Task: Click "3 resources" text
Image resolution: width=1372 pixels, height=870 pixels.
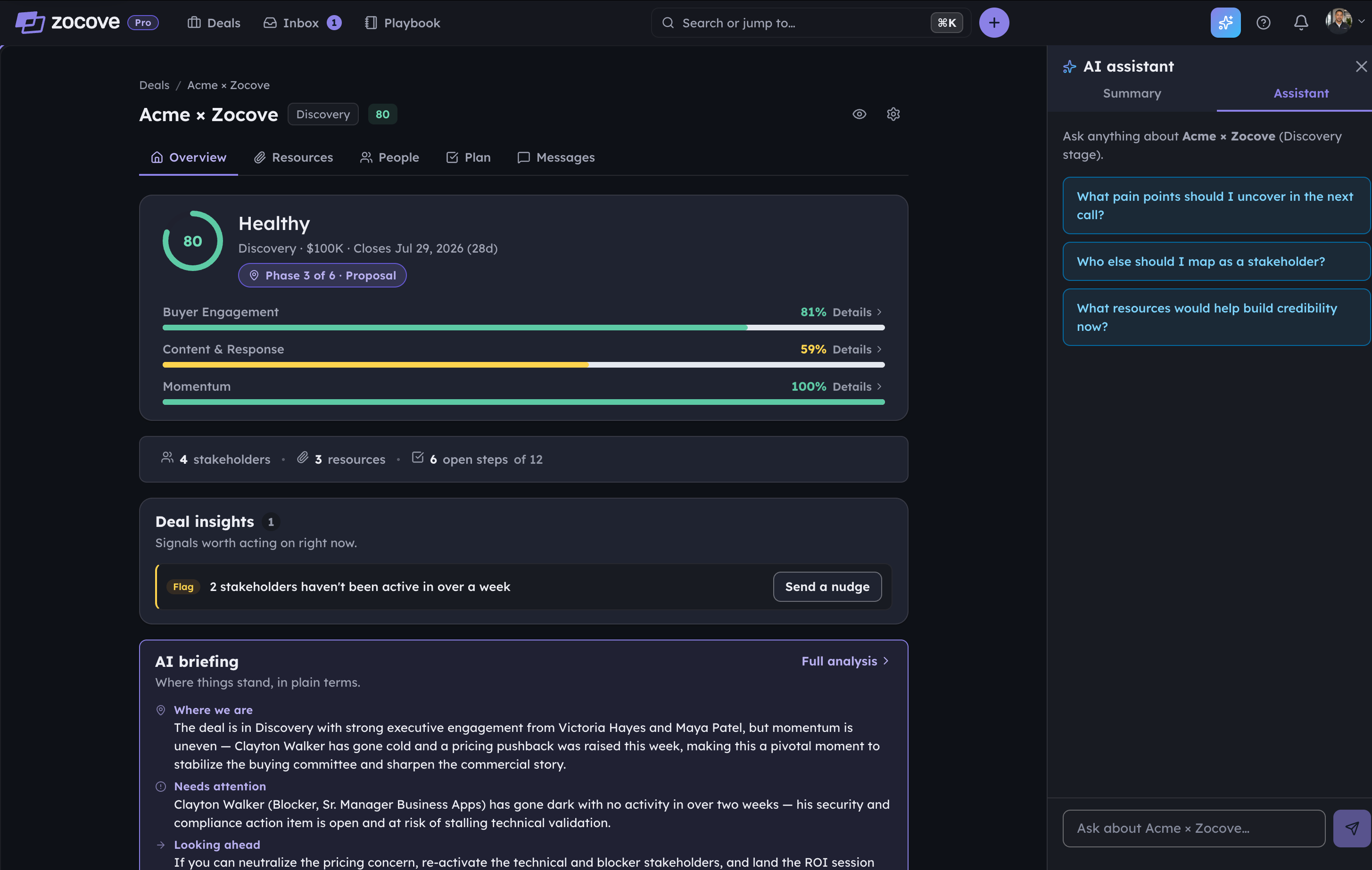Action: [x=350, y=460]
